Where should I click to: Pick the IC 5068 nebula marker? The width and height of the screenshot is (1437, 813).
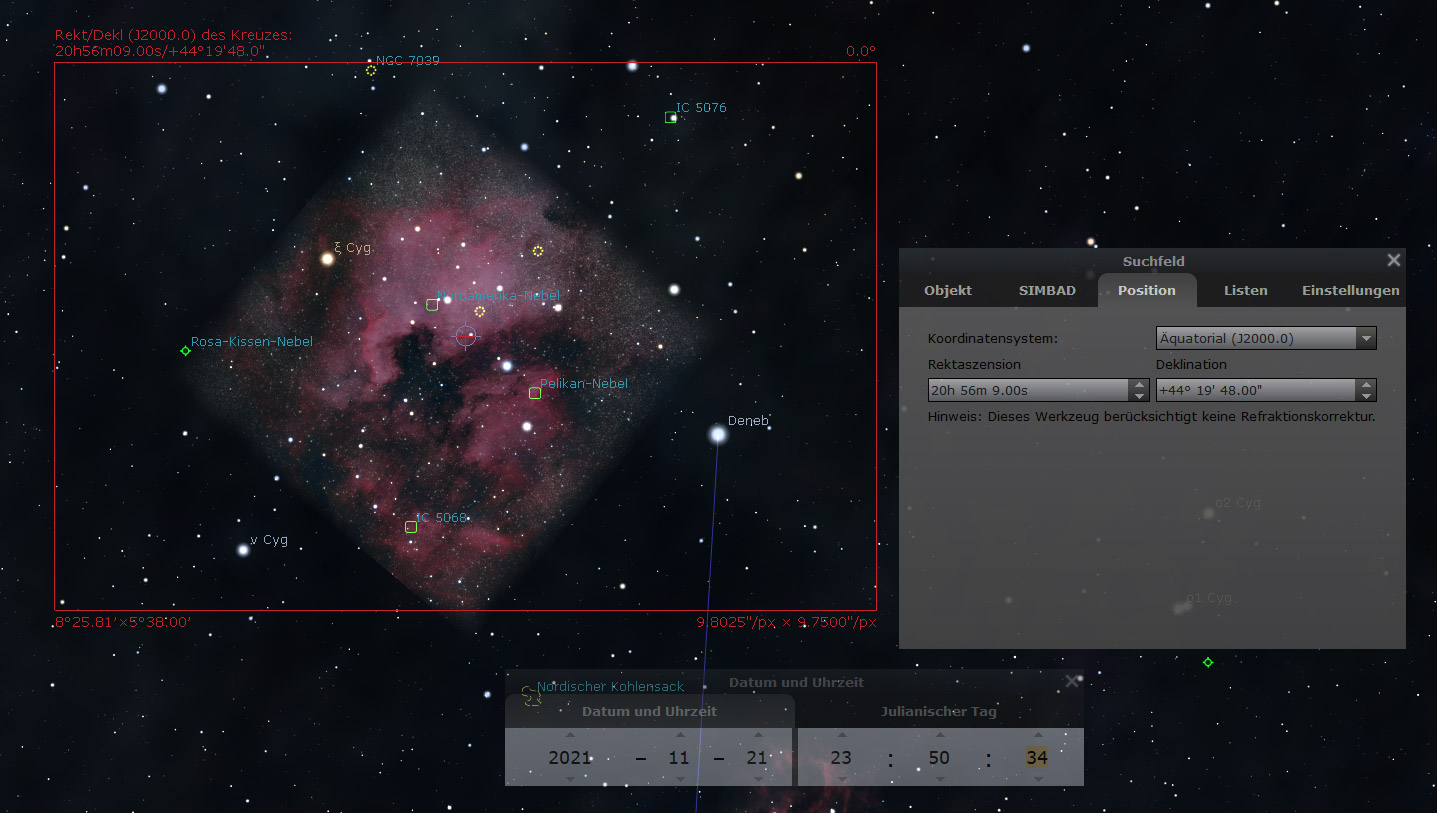pos(411,527)
